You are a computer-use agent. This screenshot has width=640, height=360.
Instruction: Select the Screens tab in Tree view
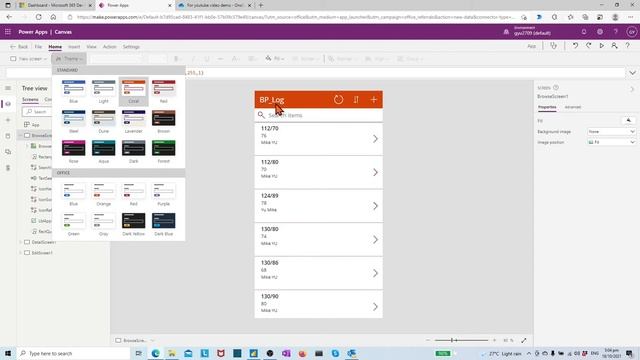coord(30,99)
